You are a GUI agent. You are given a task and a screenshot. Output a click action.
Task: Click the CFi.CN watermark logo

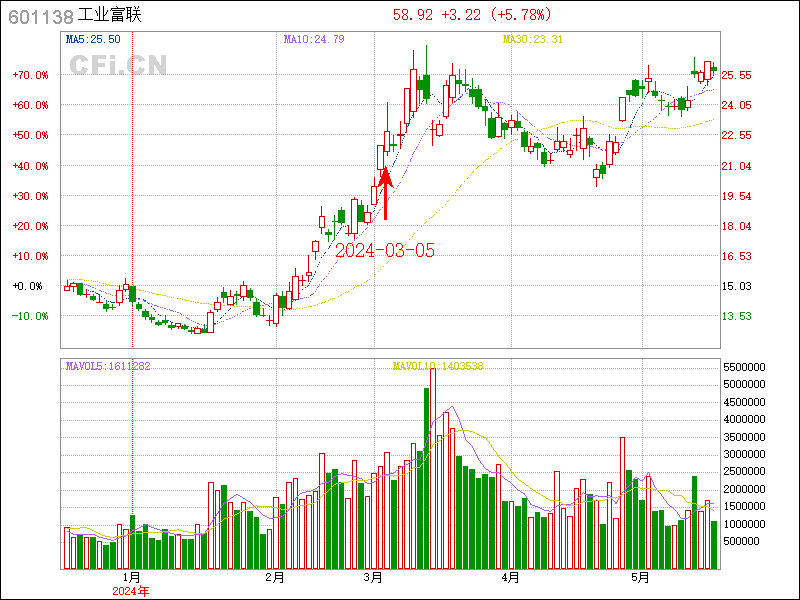(x=118, y=65)
